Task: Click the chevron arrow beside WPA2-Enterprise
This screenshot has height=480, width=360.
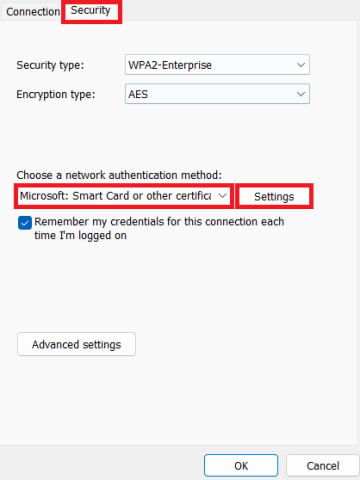Action: pos(301,65)
